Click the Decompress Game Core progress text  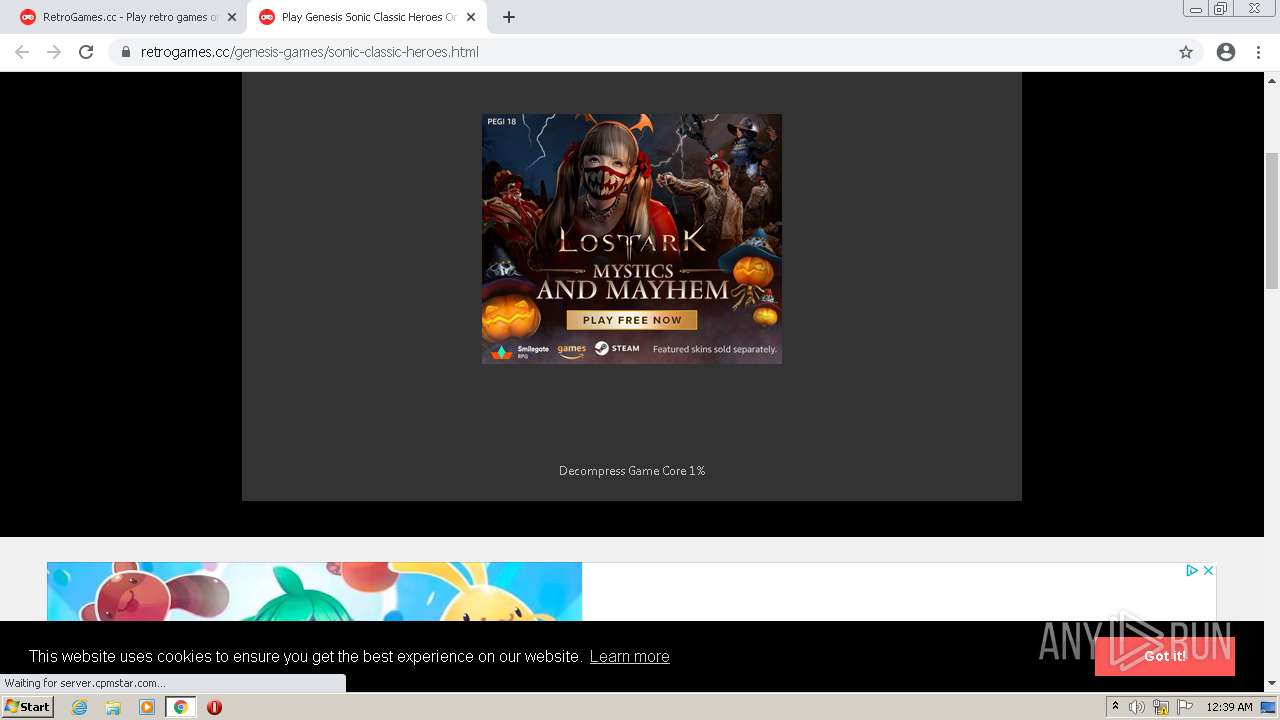pos(632,471)
